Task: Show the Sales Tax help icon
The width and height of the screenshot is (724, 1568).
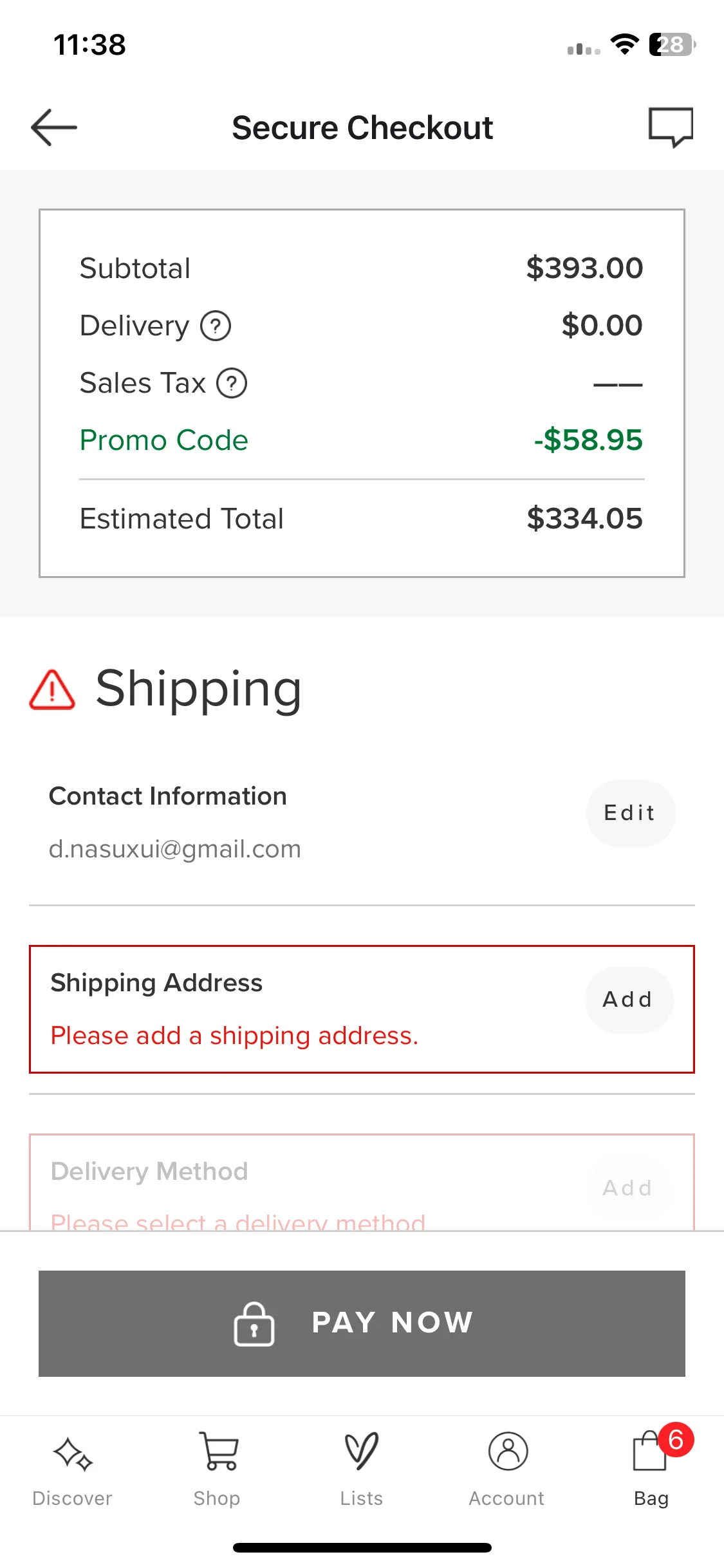Action: (x=232, y=383)
